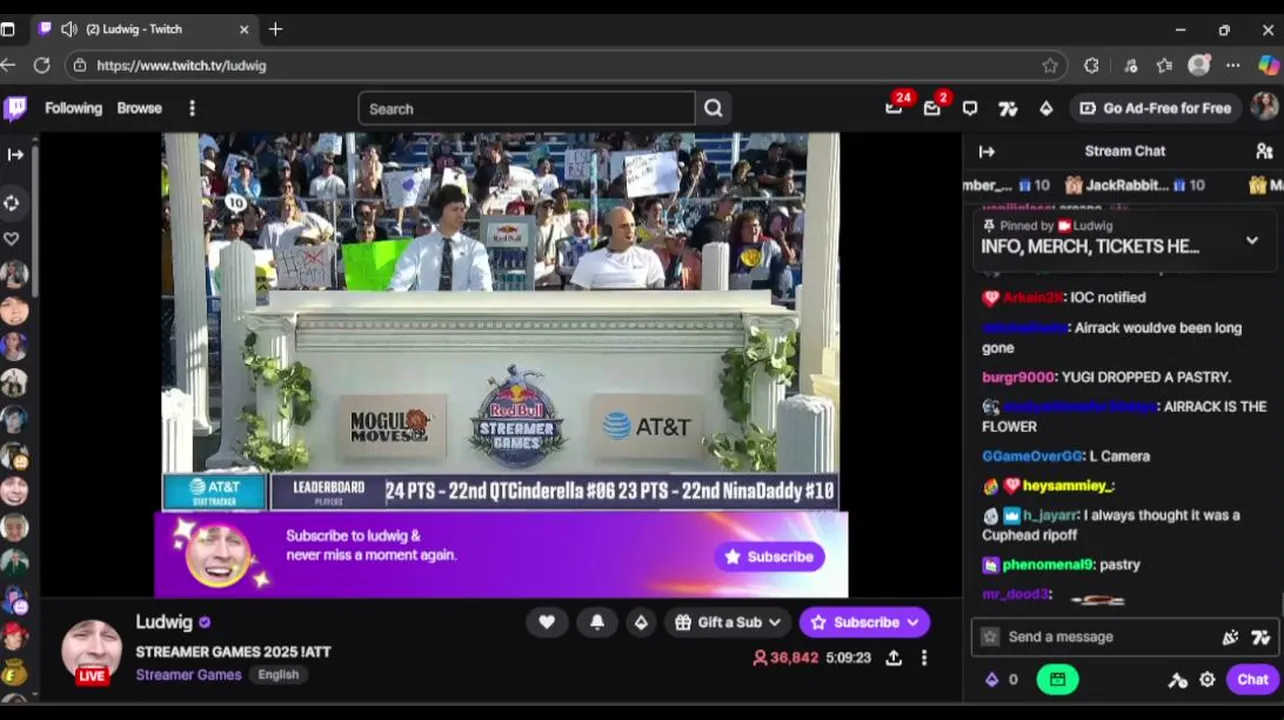Image resolution: width=1284 pixels, height=720 pixels.
Task: Click the browser address bar URL
Action: (181, 65)
